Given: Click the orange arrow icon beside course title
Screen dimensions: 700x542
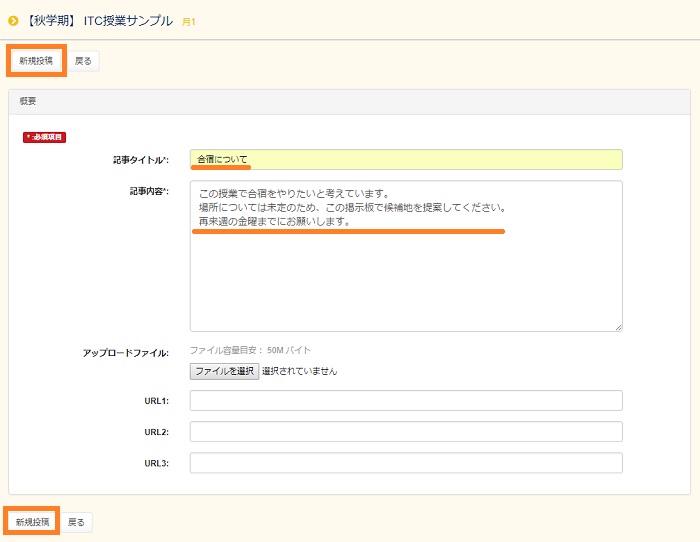Looking at the screenshot, I should click(x=14, y=20).
